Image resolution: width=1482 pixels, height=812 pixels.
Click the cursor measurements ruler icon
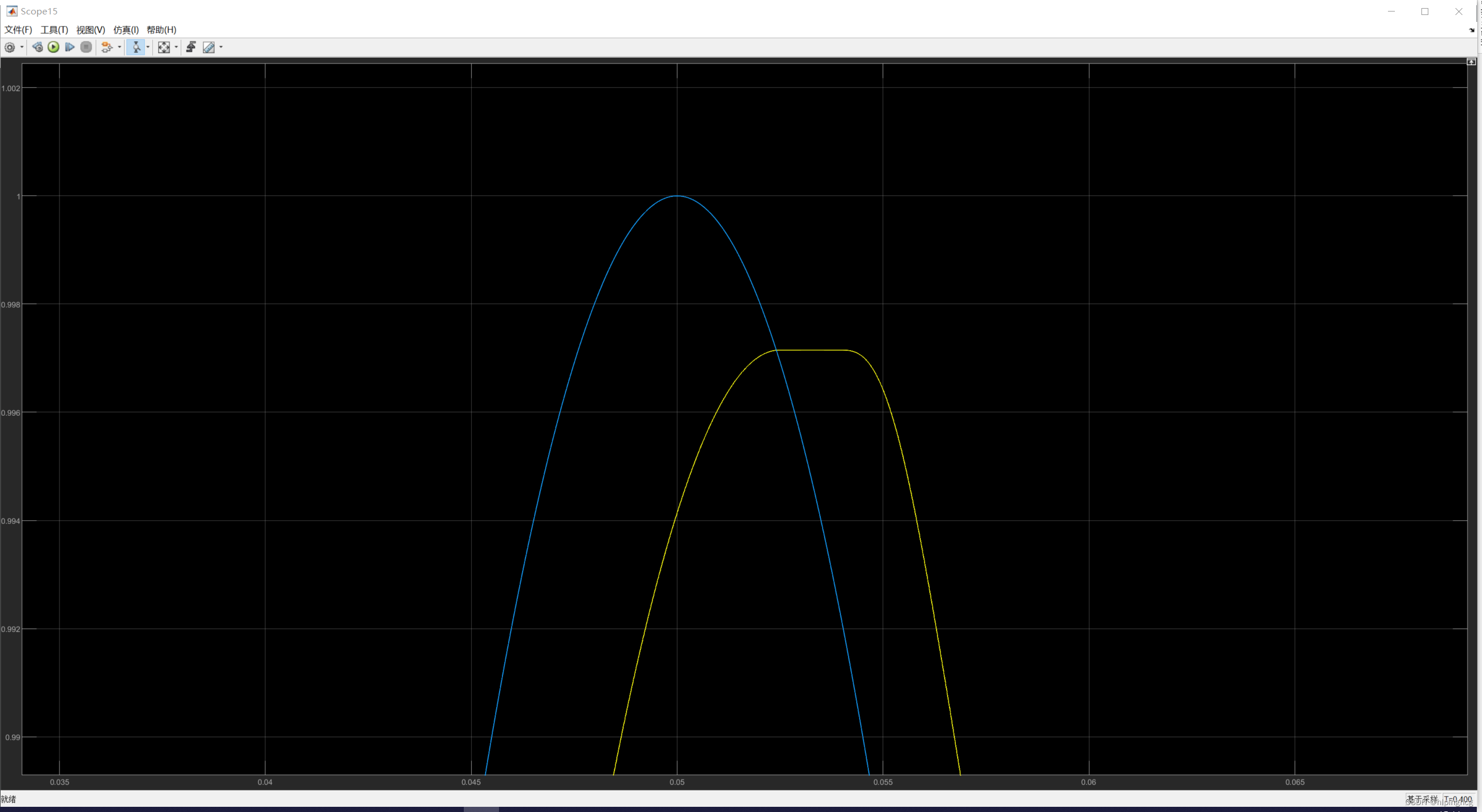(209, 47)
